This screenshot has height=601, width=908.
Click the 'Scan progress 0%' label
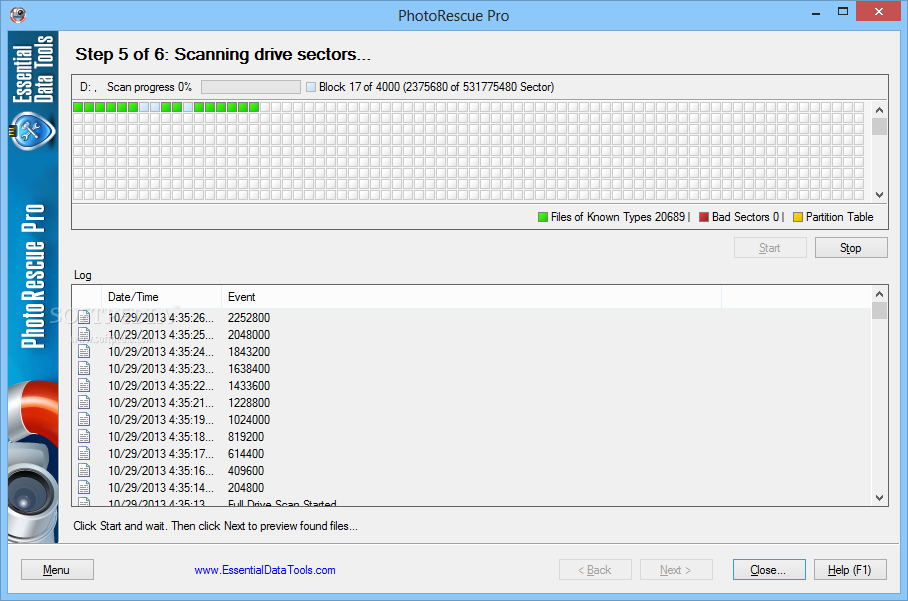pyautogui.click(x=149, y=87)
